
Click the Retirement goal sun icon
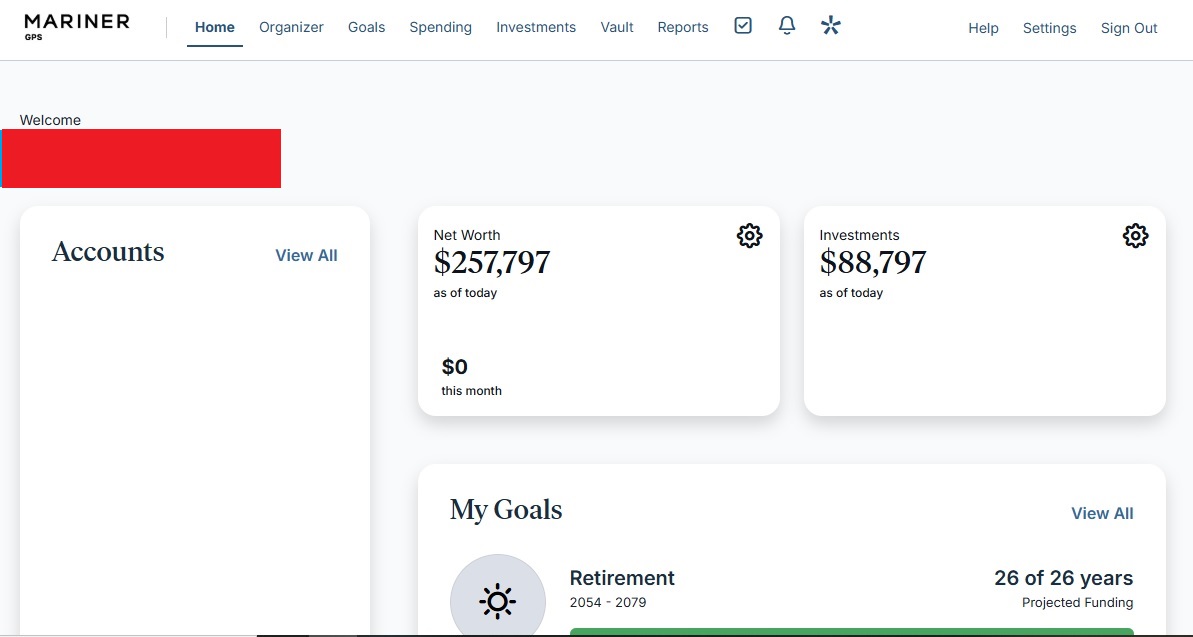pyautogui.click(x=498, y=601)
